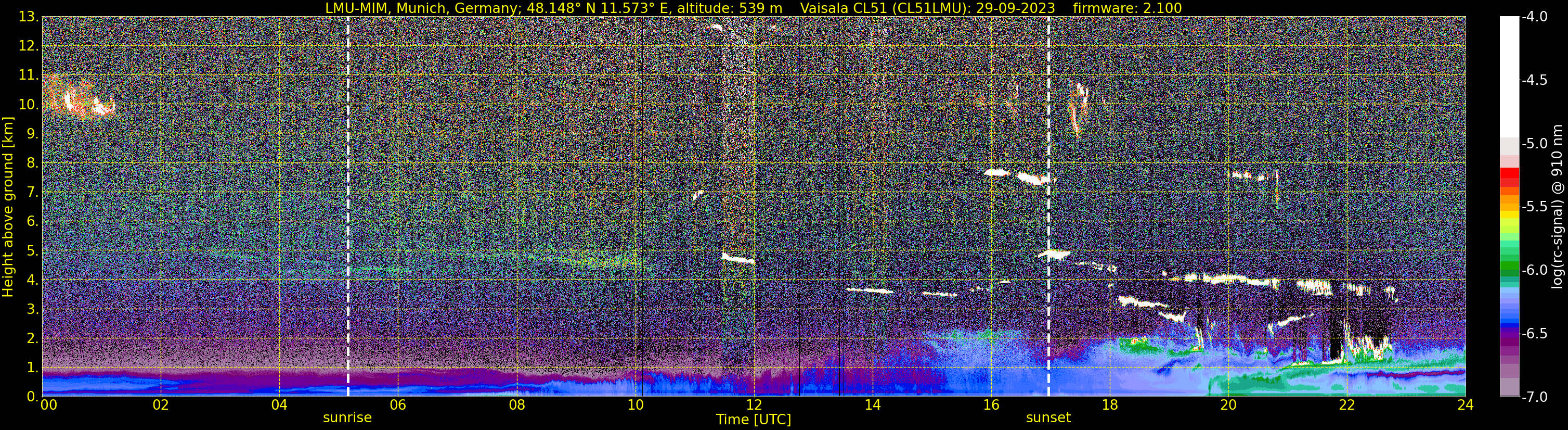
Task: Click the 'Height above ground [km]' axis title
Action: 8,207
